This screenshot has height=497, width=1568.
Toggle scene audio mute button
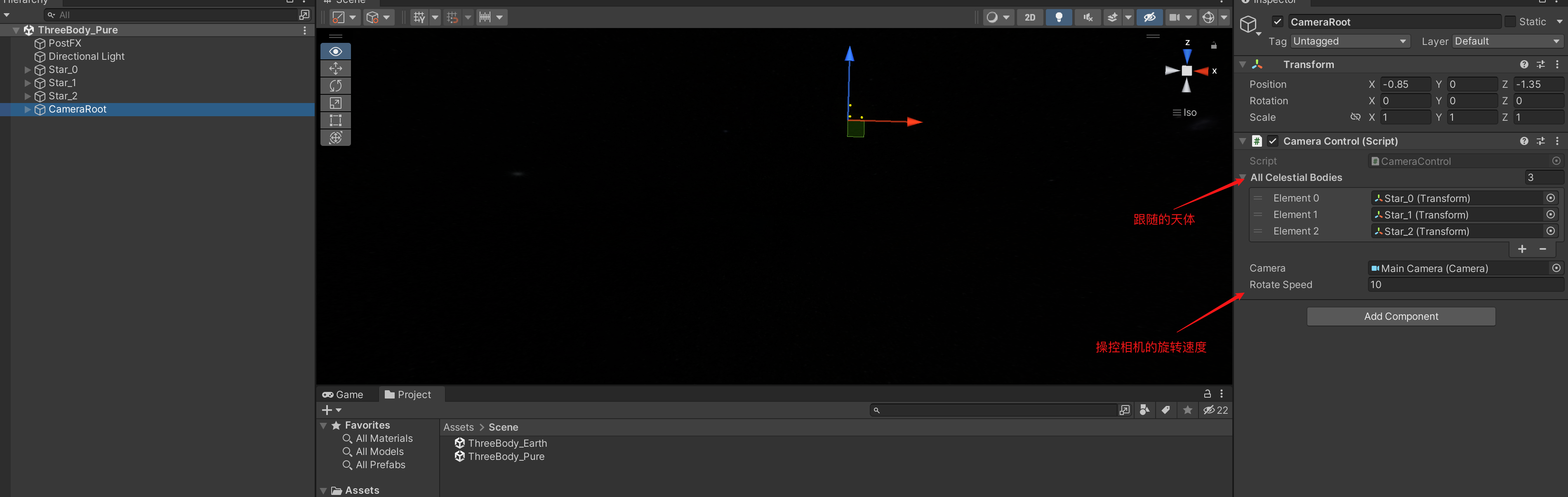[x=1088, y=18]
